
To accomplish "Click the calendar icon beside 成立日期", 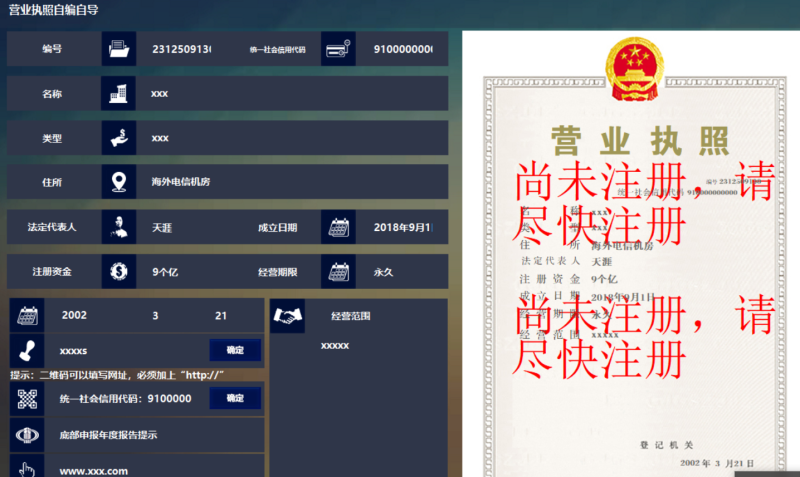I will [338, 227].
